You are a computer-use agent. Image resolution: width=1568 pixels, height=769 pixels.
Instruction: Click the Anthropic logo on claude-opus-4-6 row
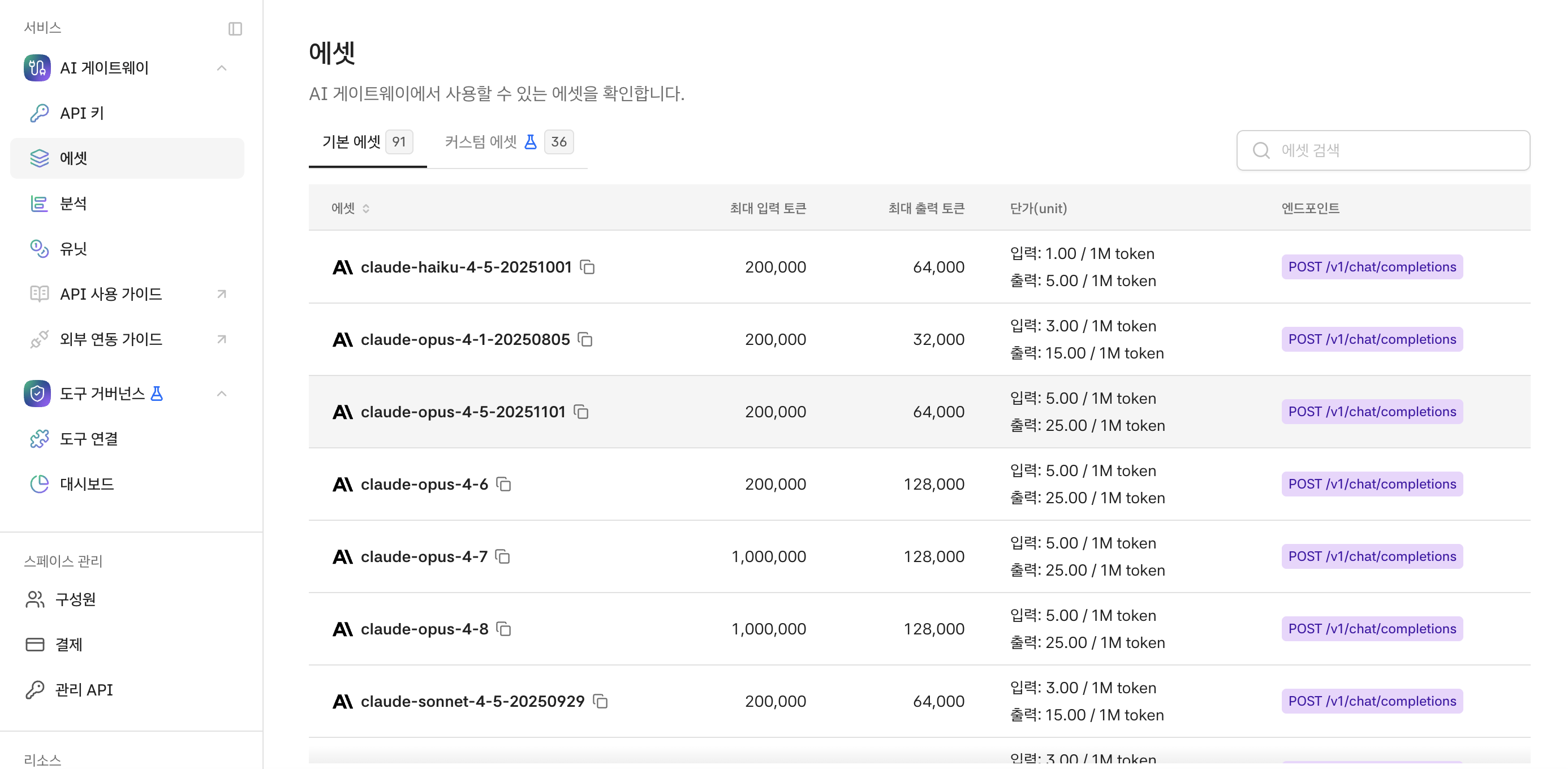[343, 484]
